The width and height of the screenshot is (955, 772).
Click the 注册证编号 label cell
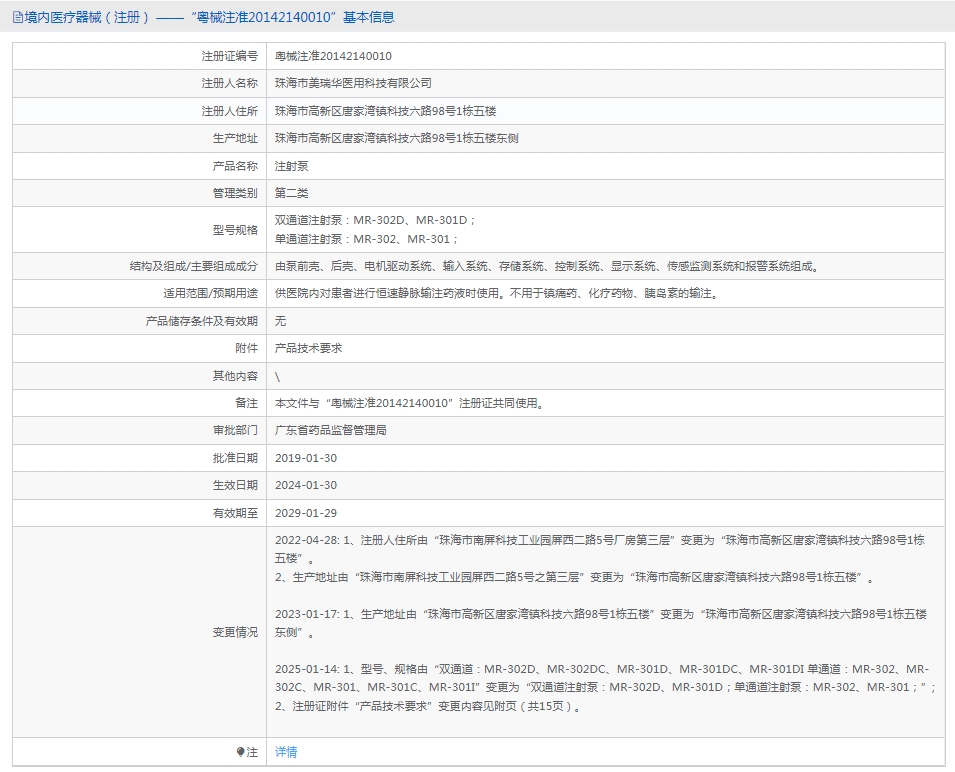230,56
